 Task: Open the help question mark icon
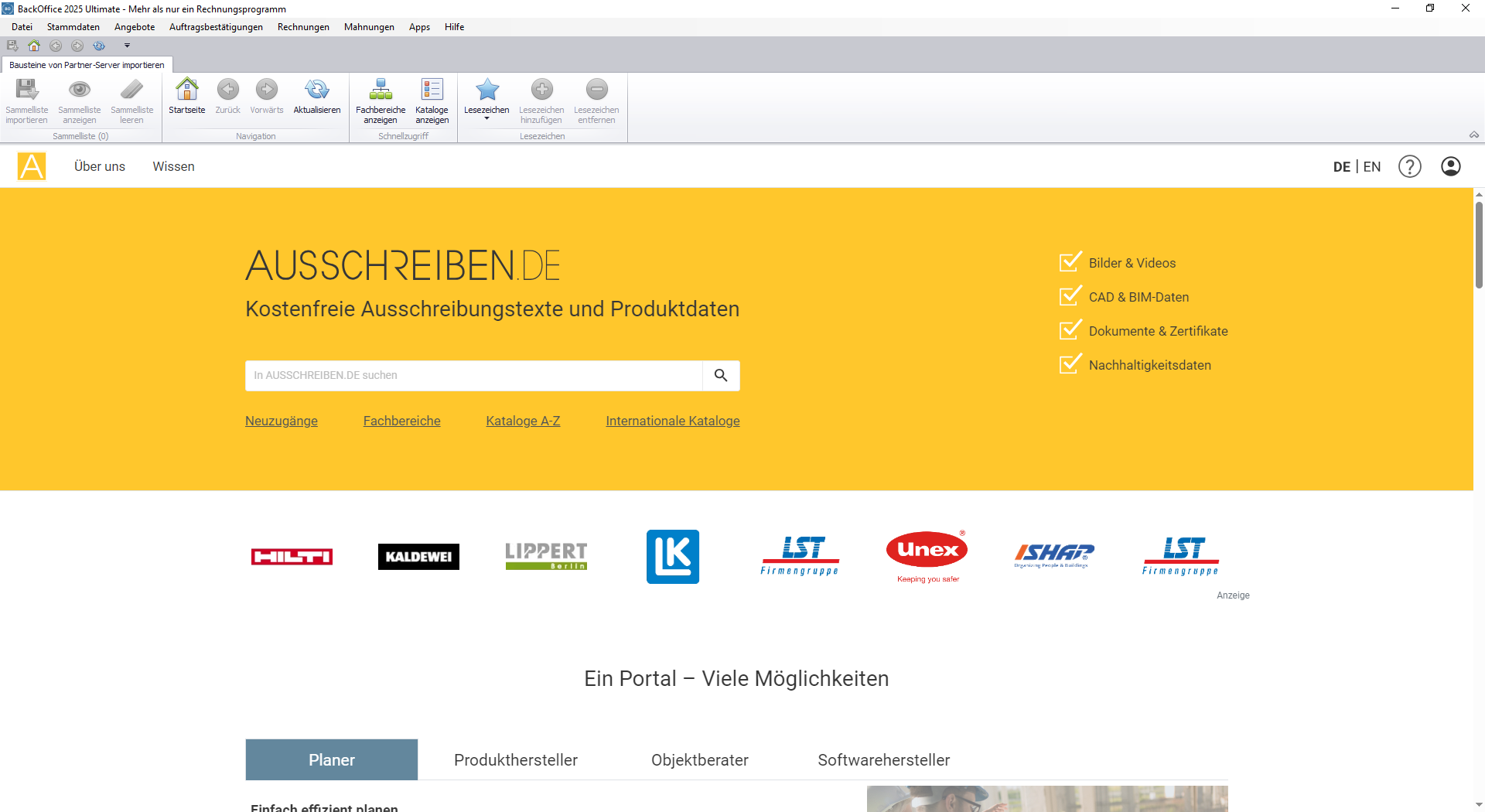coord(1409,166)
